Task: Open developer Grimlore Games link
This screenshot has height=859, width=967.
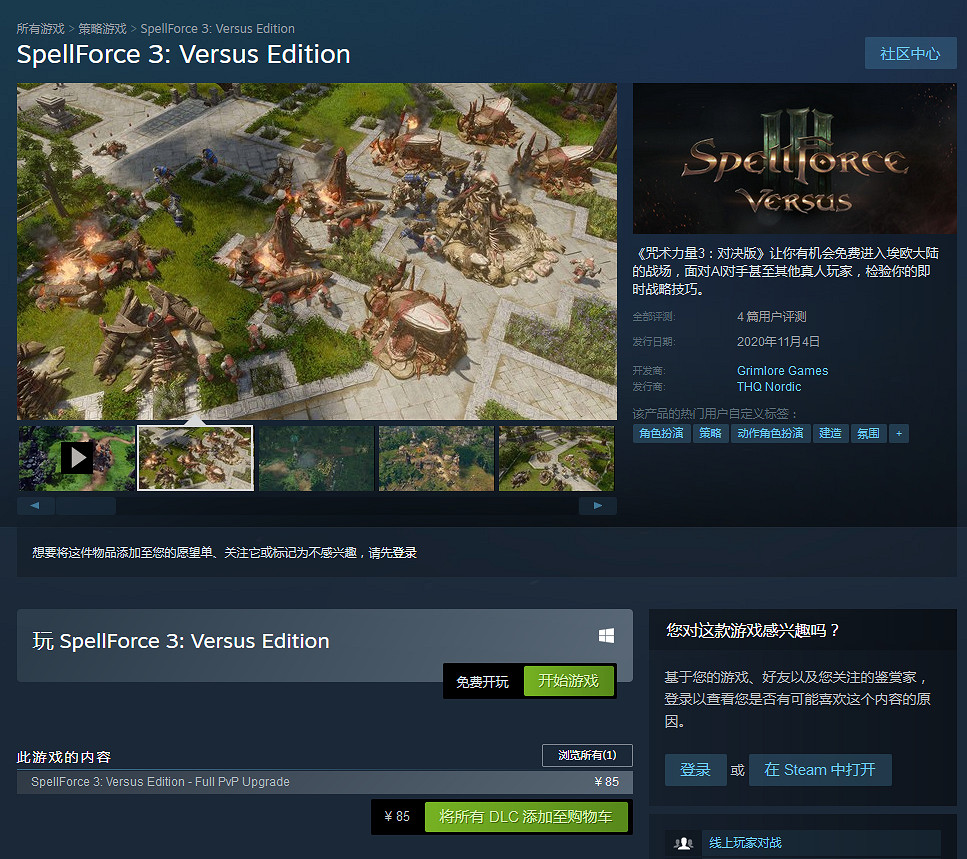Action: (782, 371)
